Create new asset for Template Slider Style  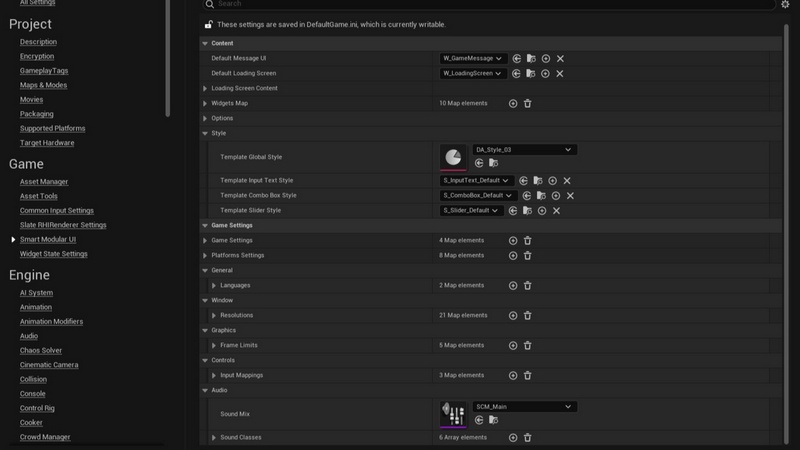pyautogui.click(x=542, y=211)
